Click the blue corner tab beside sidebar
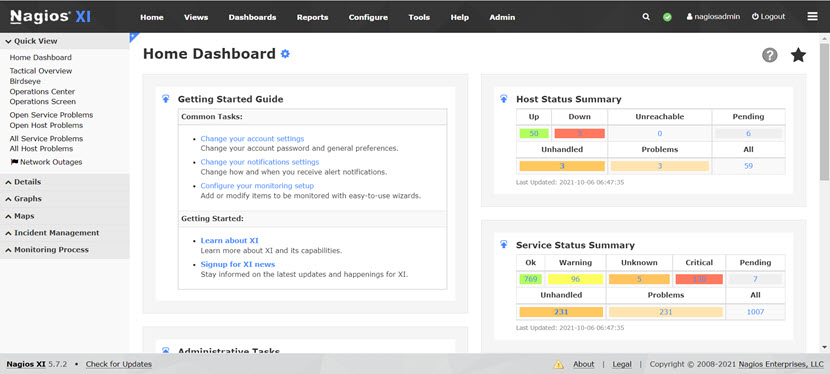 134,37
